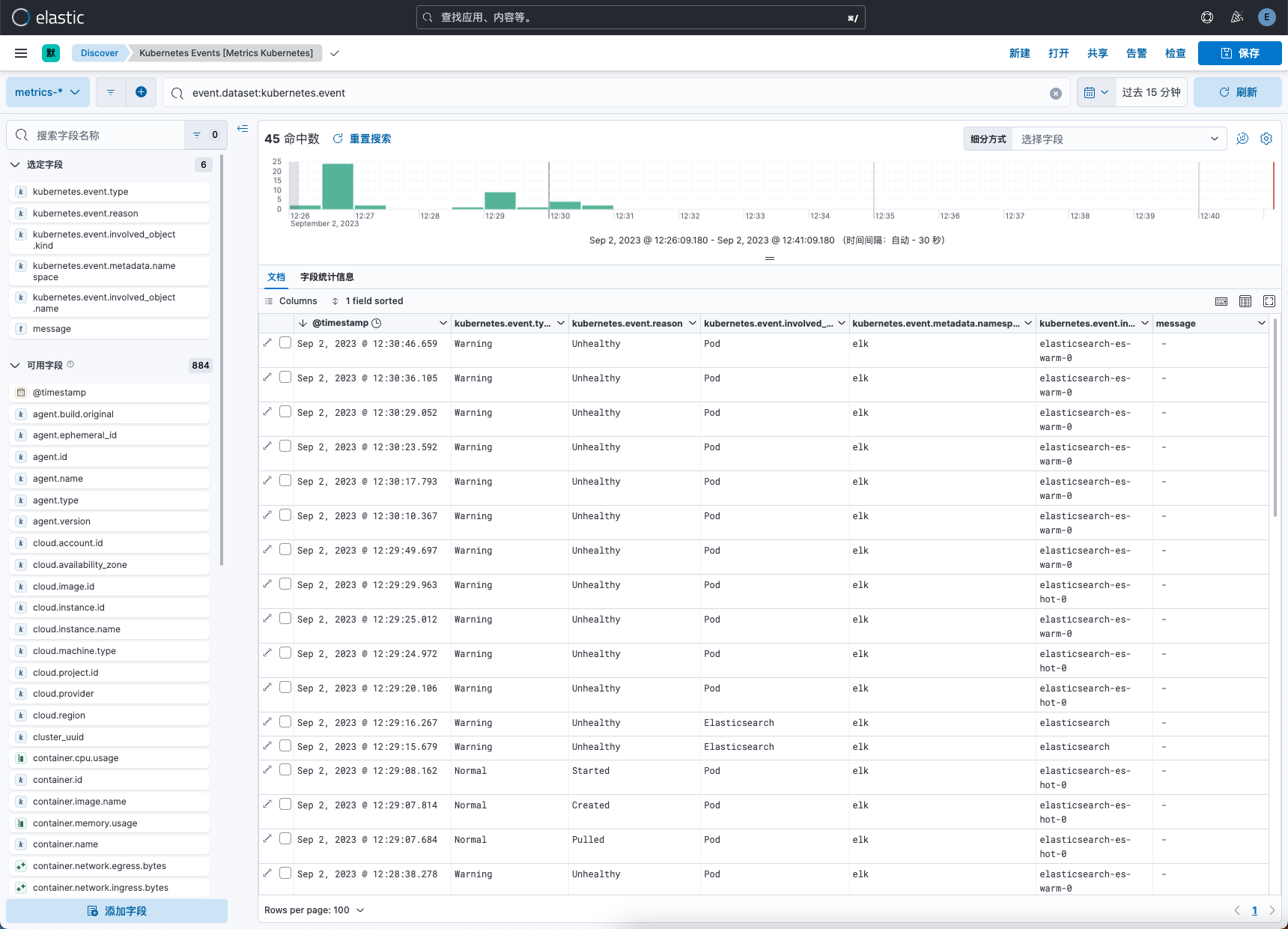Select the checkbox for row 12:30:17.793
Image resolution: width=1288 pixels, height=929 pixels.
click(x=285, y=480)
